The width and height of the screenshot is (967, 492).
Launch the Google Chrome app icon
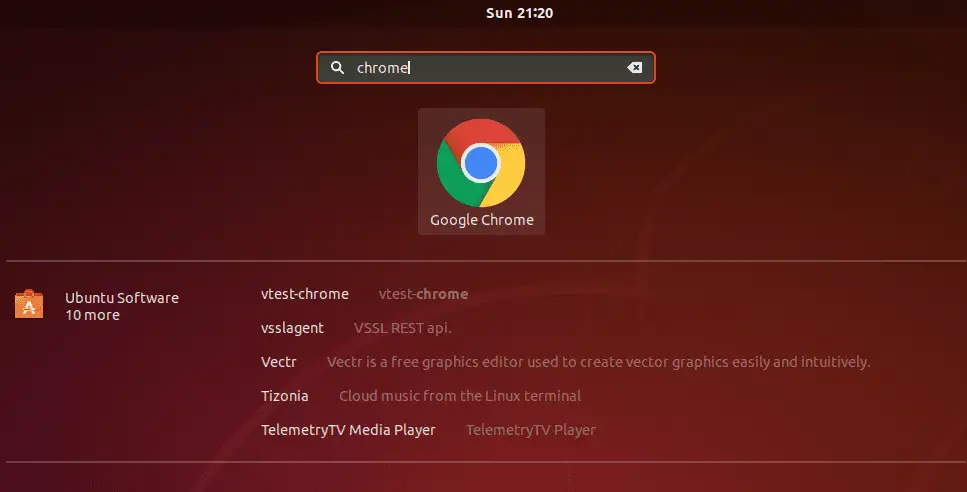pyautogui.click(x=481, y=163)
